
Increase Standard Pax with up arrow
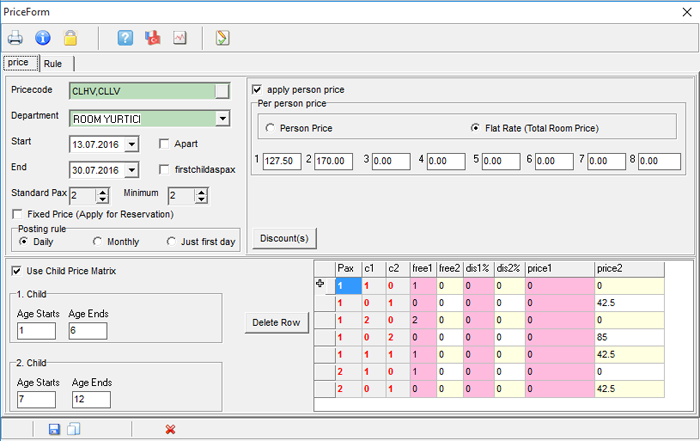(103, 192)
